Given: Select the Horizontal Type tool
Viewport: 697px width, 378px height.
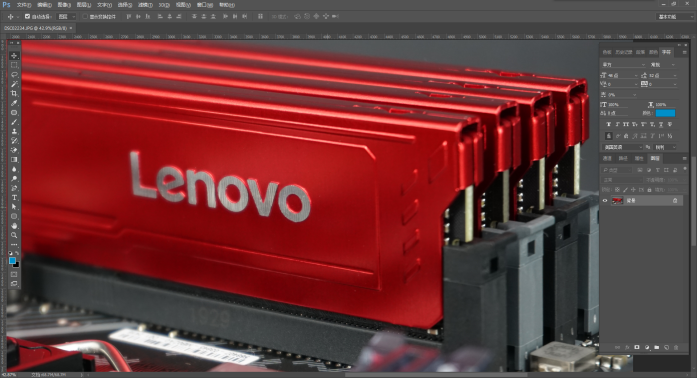Looking at the screenshot, I should 14,197.
